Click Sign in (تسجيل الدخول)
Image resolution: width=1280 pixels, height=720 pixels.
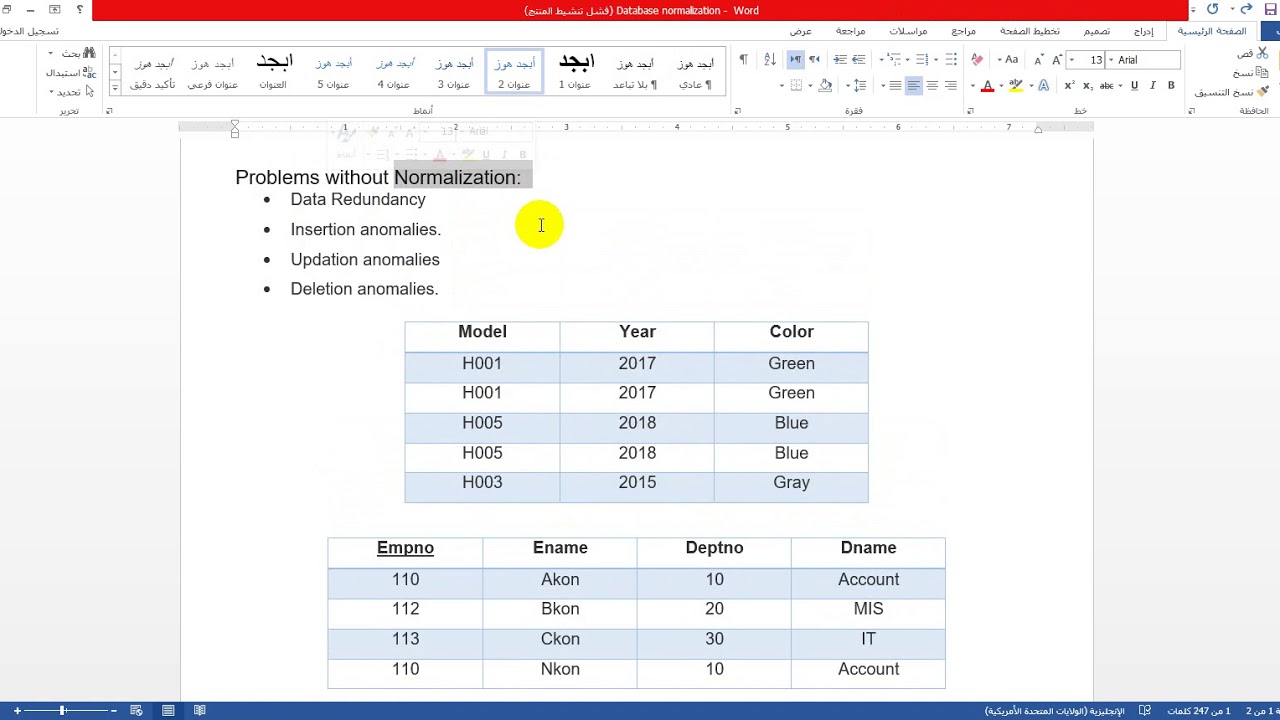[x=30, y=31]
